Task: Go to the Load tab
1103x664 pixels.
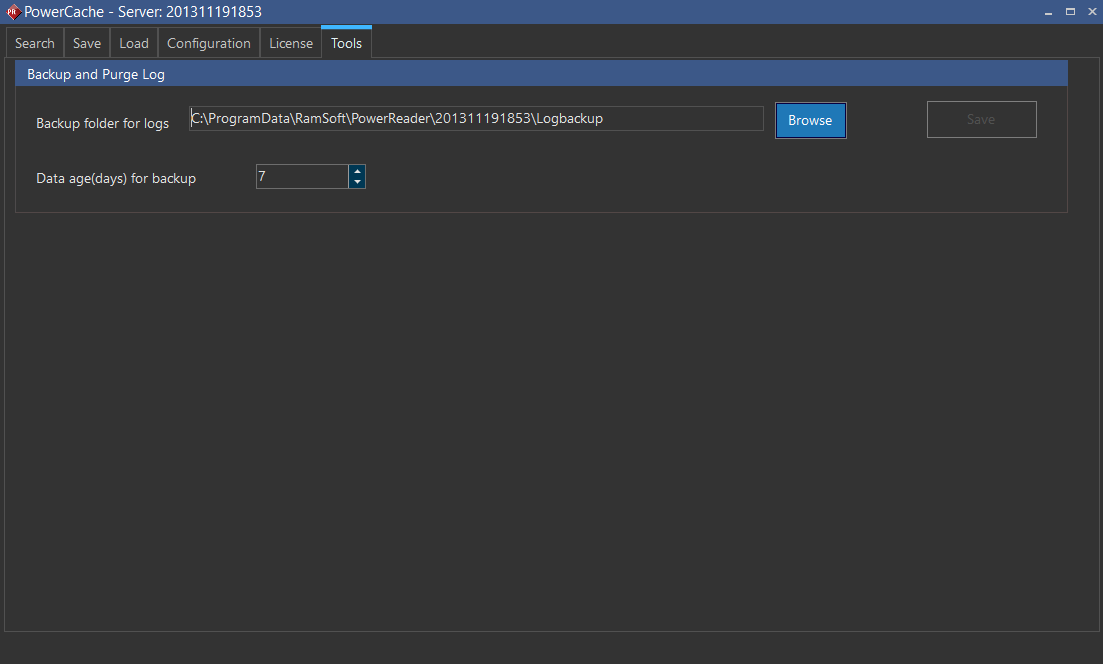Action: [x=134, y=43]
